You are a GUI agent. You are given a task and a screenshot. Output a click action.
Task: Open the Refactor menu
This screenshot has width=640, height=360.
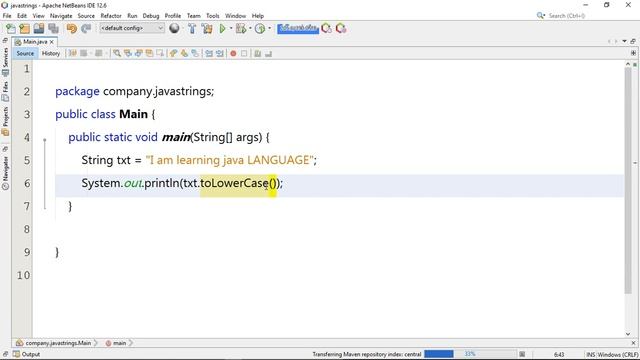pyautogui.click(x=111, y=16)
